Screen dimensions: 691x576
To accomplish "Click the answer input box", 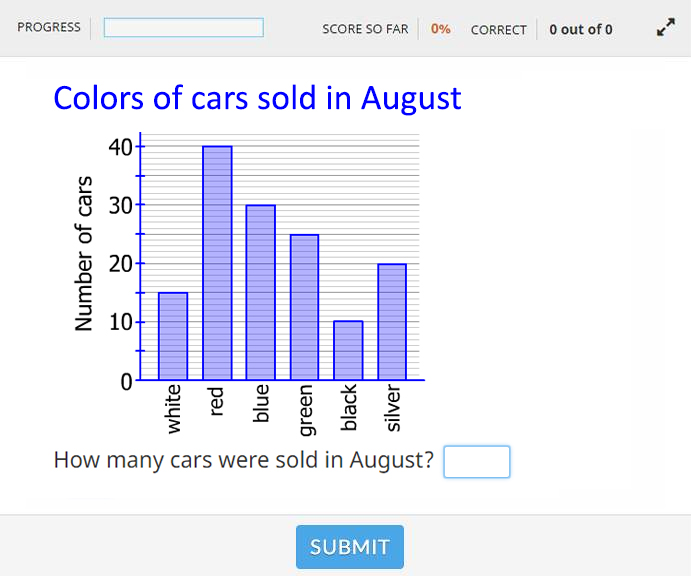I will coord(477,461).
